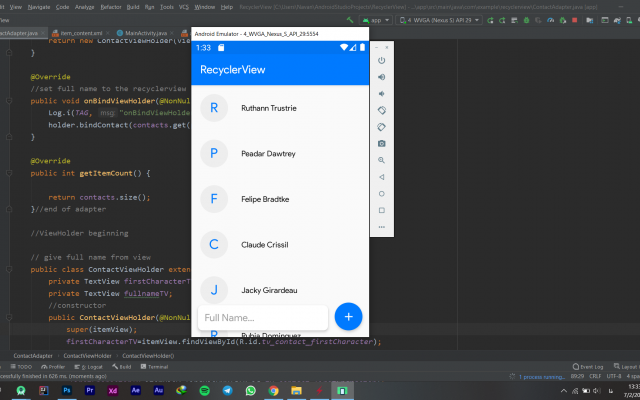Open the Profiler tool window
This screenshot has height=400, width=640.
(53, 367)
